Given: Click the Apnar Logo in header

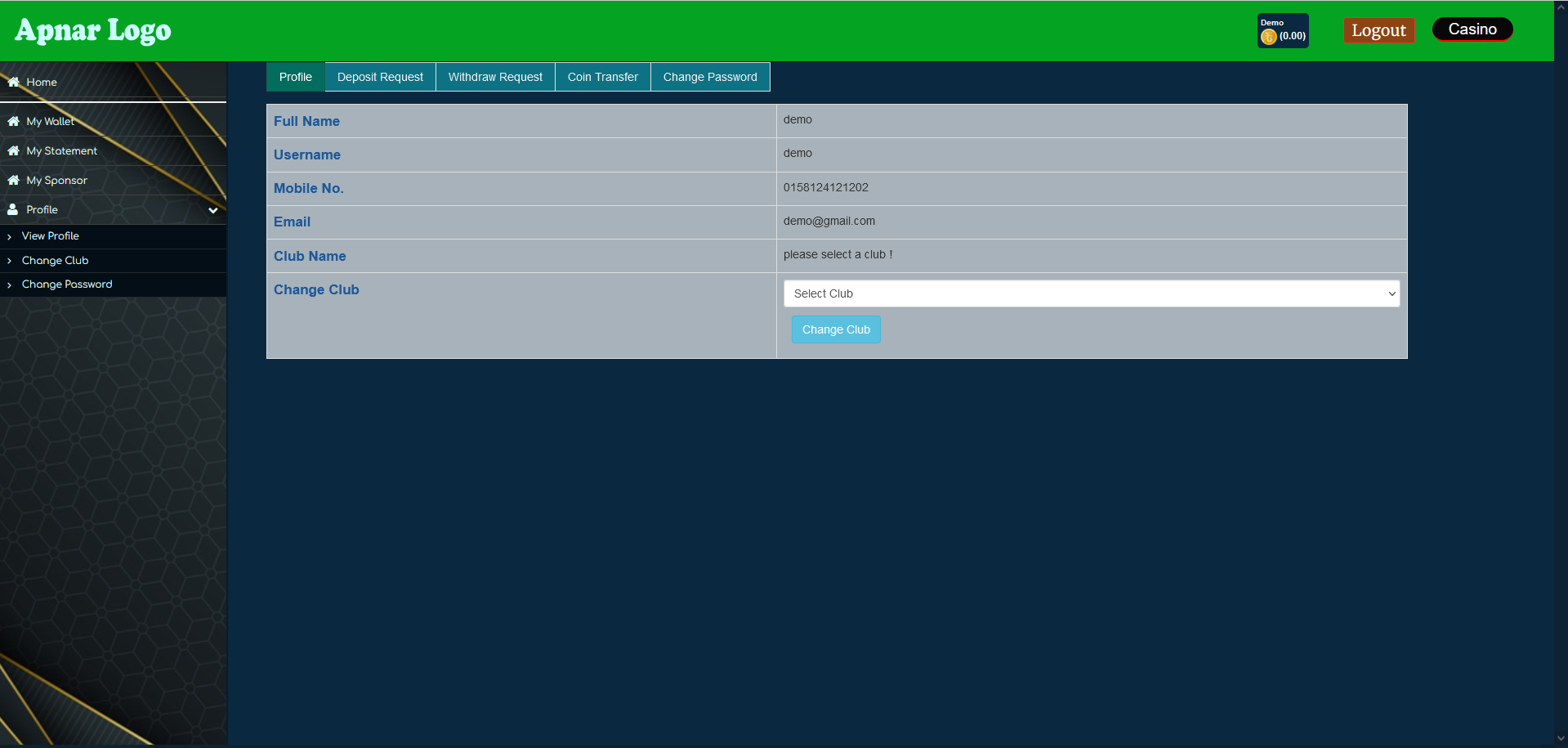Looking at the screenshot, I should pyautogui.click(x=93, y=31).
